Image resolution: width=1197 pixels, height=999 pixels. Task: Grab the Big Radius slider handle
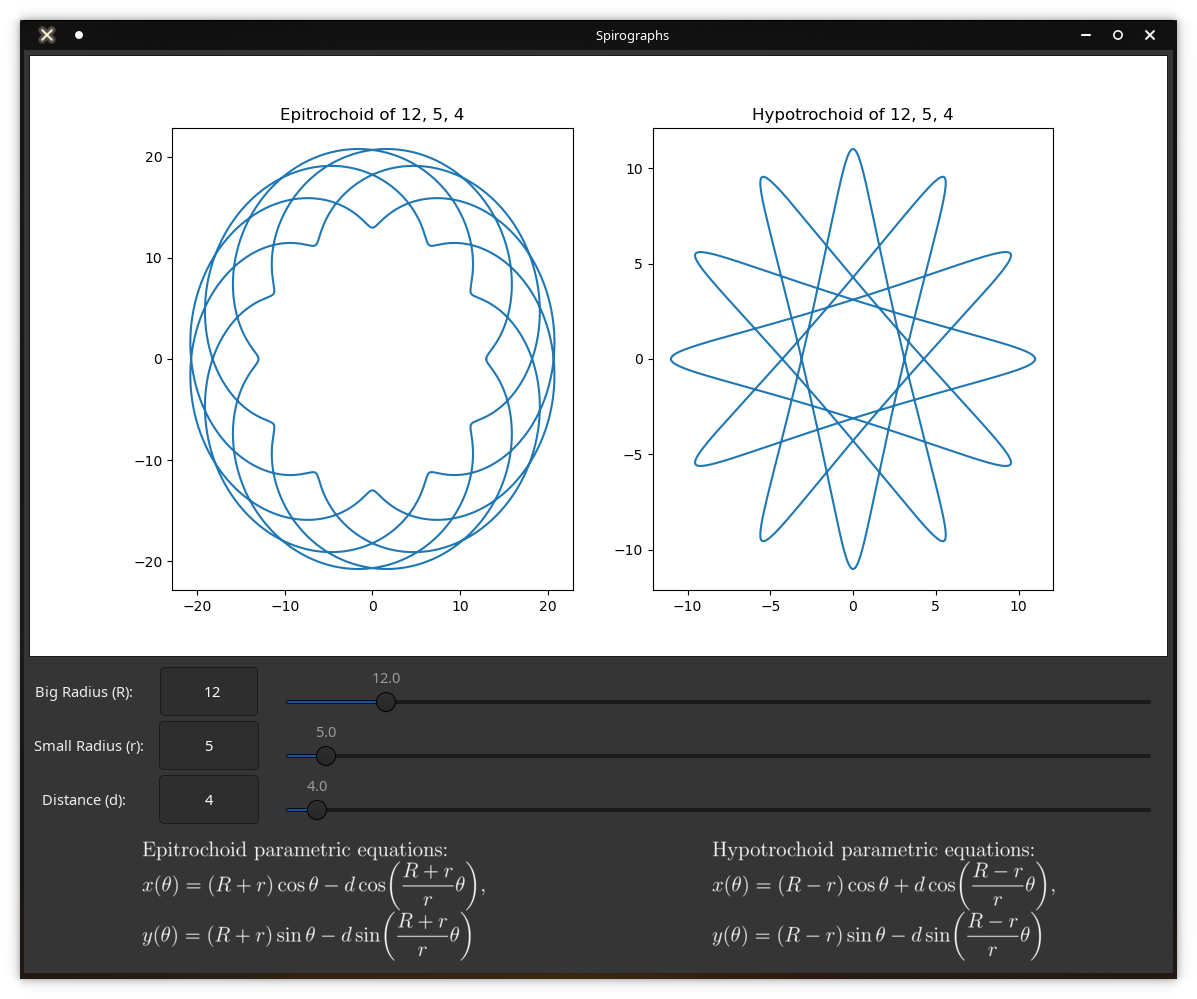[385, 702]
